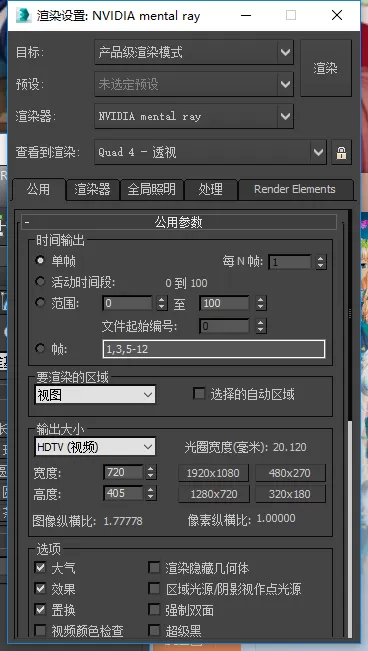Viewport: 368px width, 651px height.
Task: Click the range end spinner arrows
Action: 260,303
